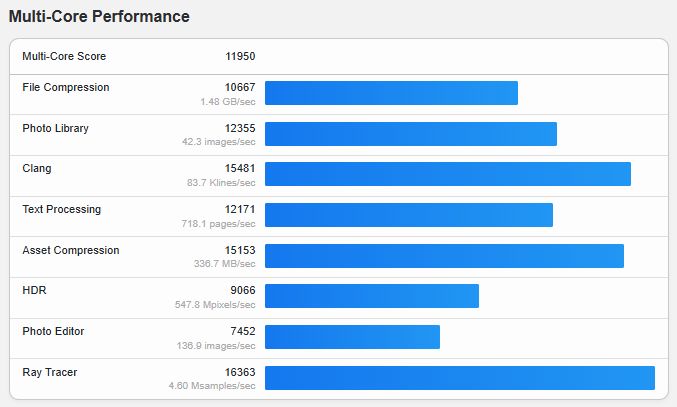
Task: Click the Photo Editor label
Action: click(x=53, y=331)
